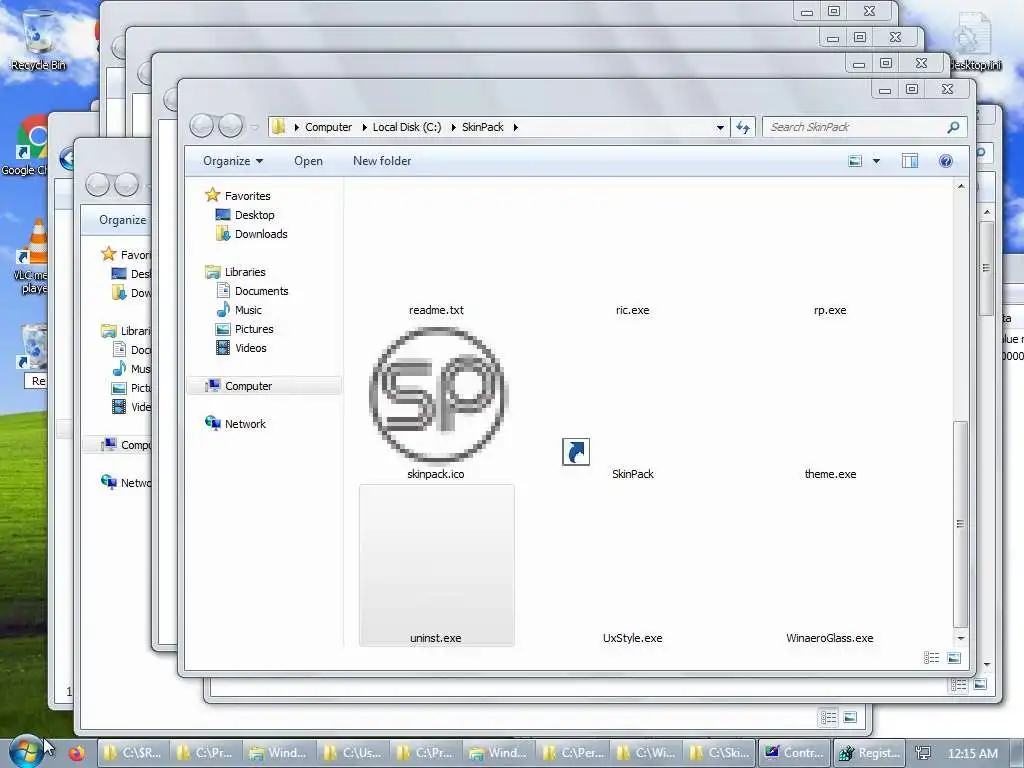Select Desktop in the navigation pane
1024x768 pixels.
click(x=255, y=215)
